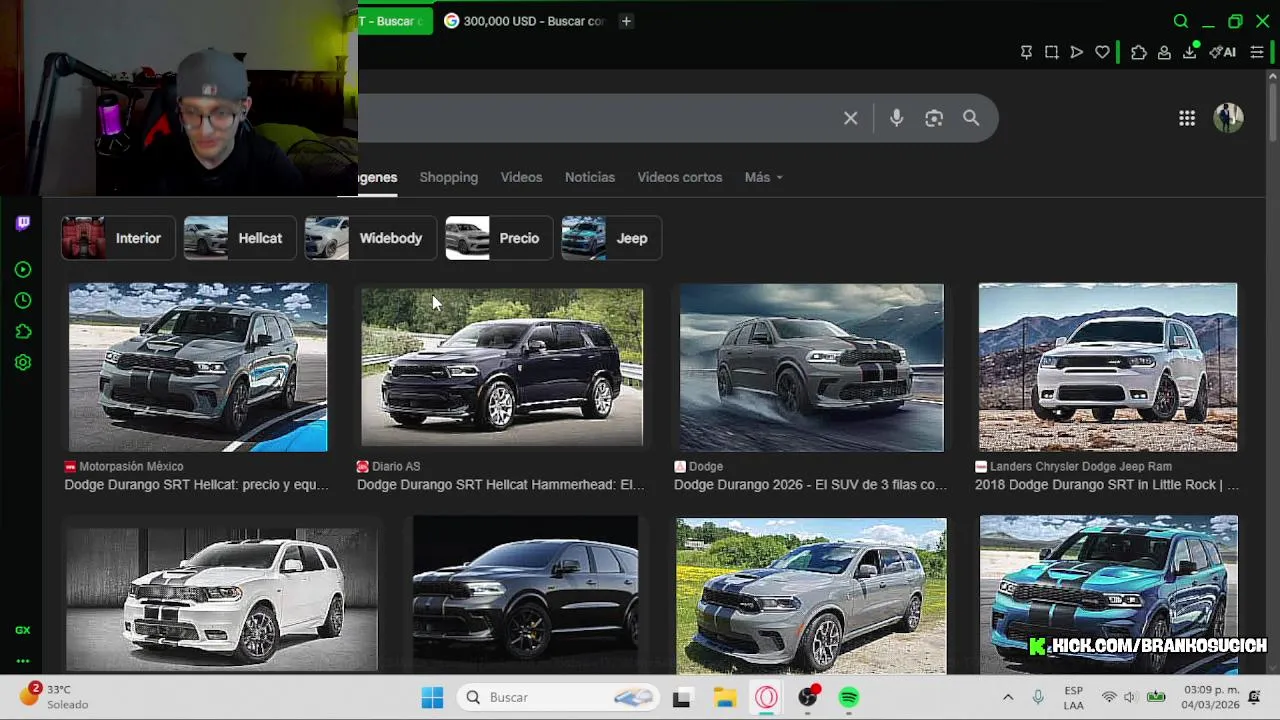Image resolution: width=1280 pixels, height=720 pixels.
Task: Open Settings gear in the left sidebar
Action: coord(23,362)
